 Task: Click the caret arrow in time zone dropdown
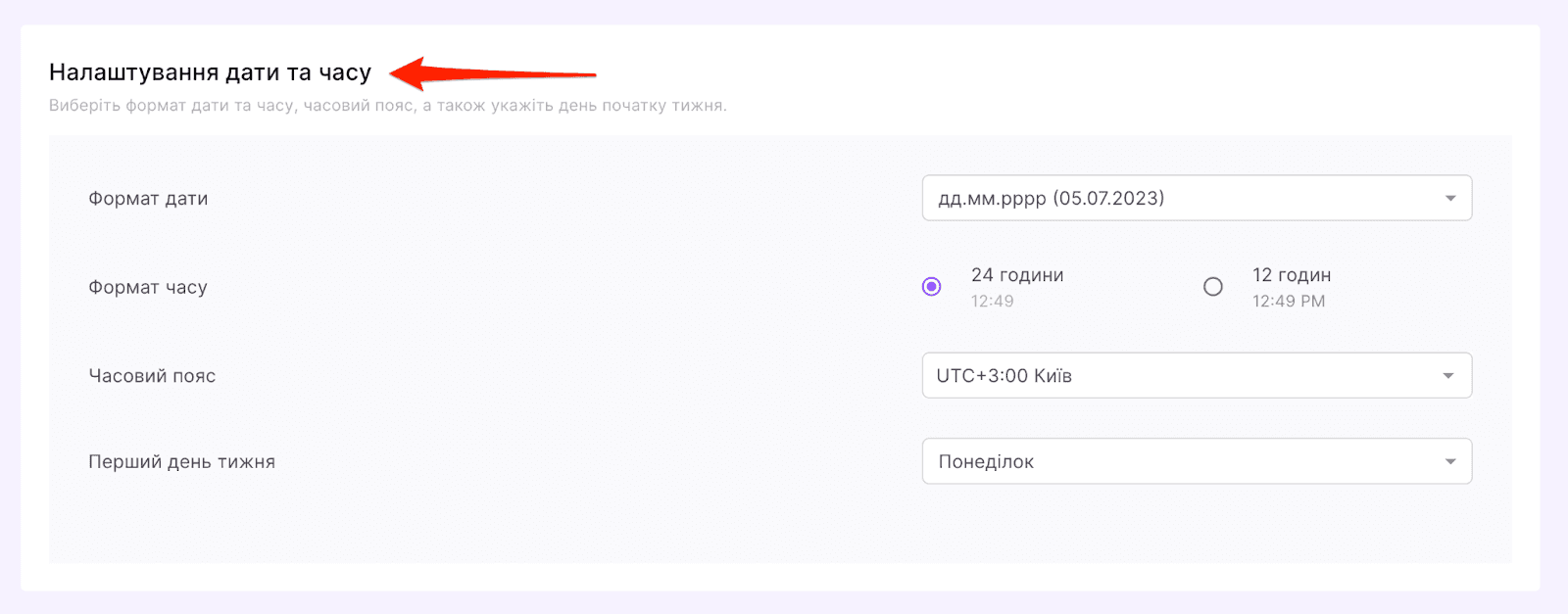coord(1448,376)
